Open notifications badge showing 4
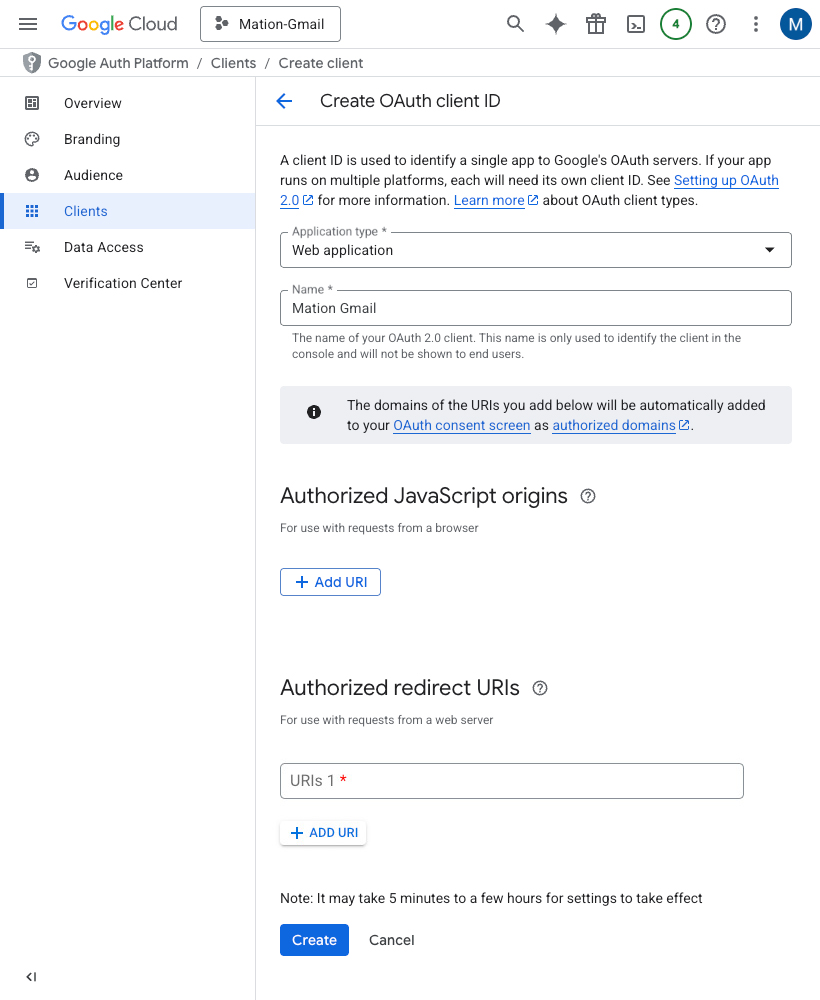Viewport: 820px width, 1000px height. (x=676, y=24)
